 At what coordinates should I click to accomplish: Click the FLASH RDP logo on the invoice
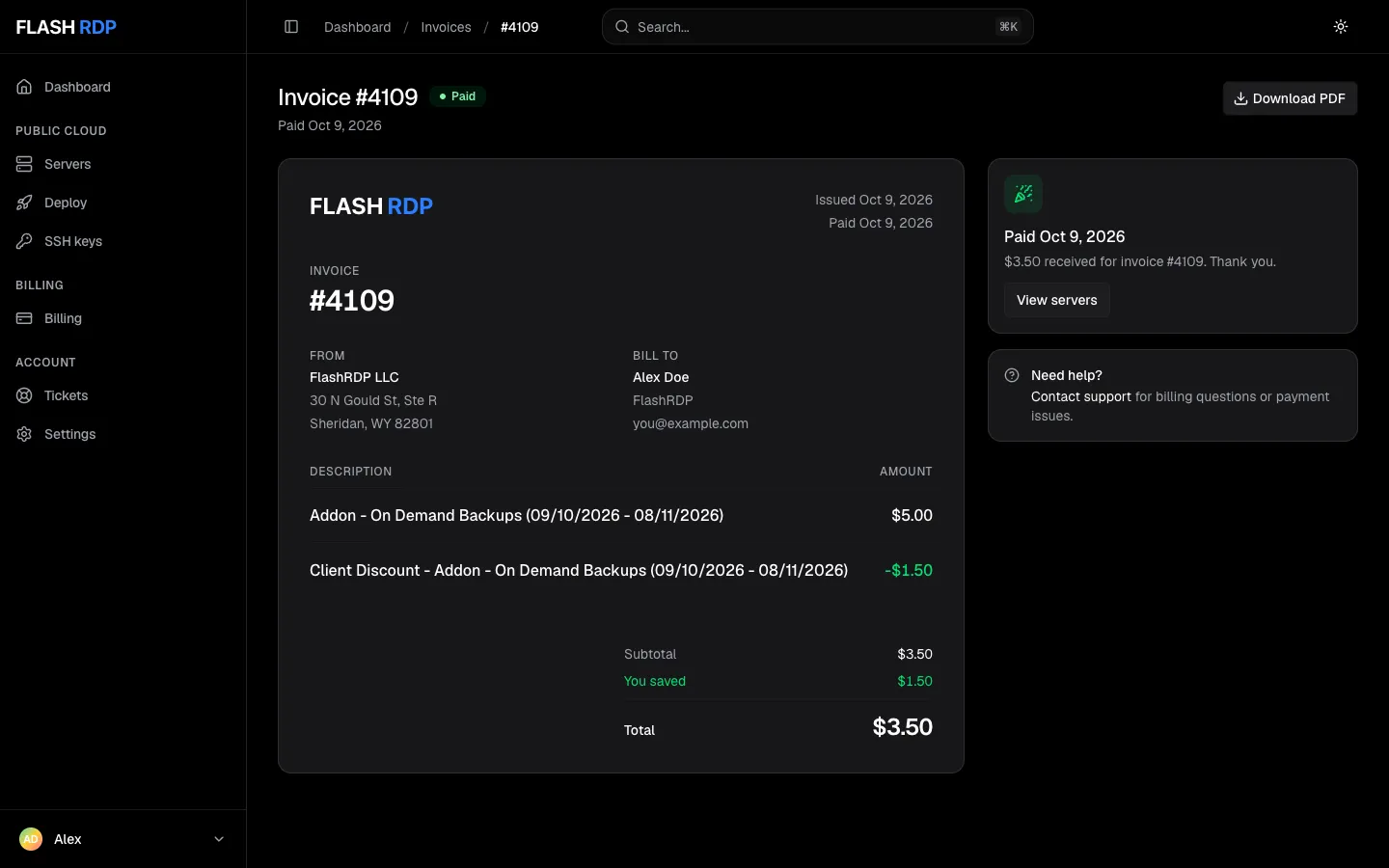(371, 206)
